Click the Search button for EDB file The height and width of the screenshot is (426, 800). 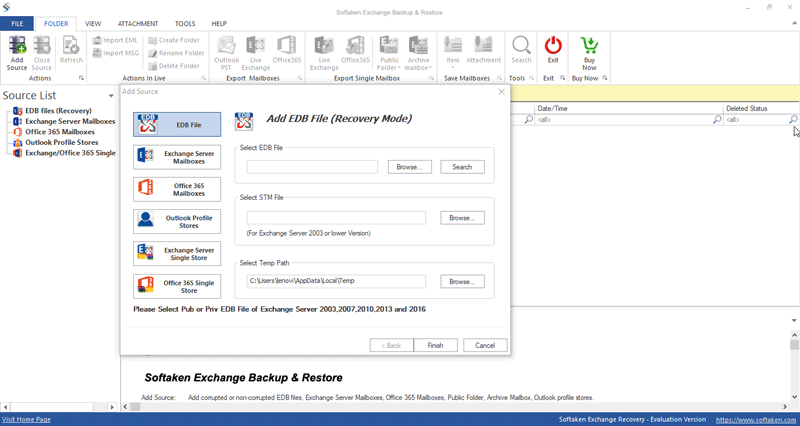(462, 167)
